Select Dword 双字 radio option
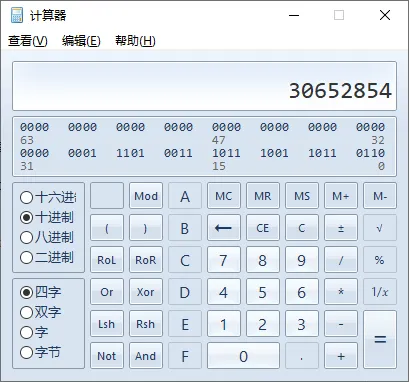This screenshot has height=382, width=409. (41, 312)
